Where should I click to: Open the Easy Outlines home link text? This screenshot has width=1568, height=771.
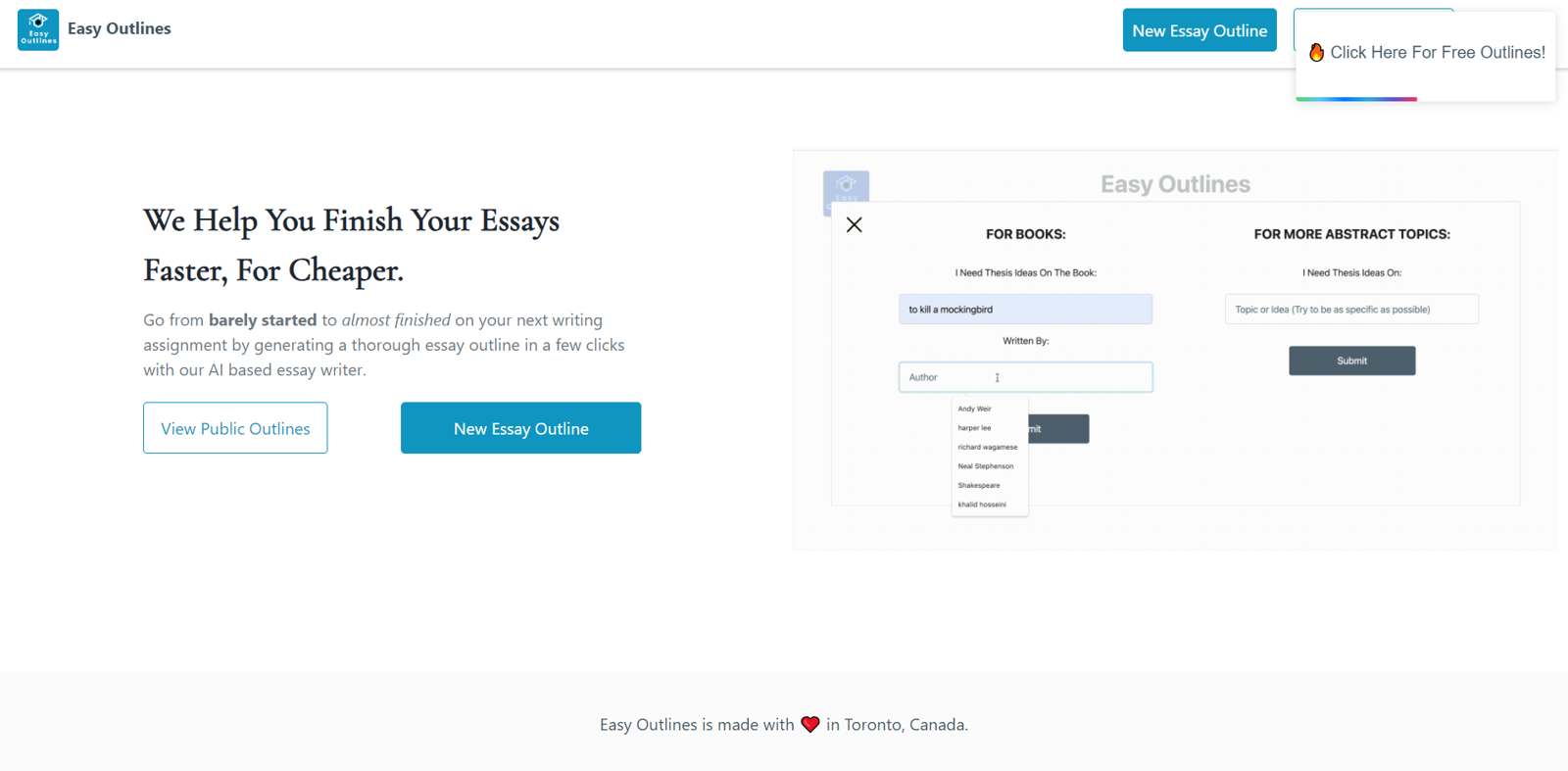120,28
